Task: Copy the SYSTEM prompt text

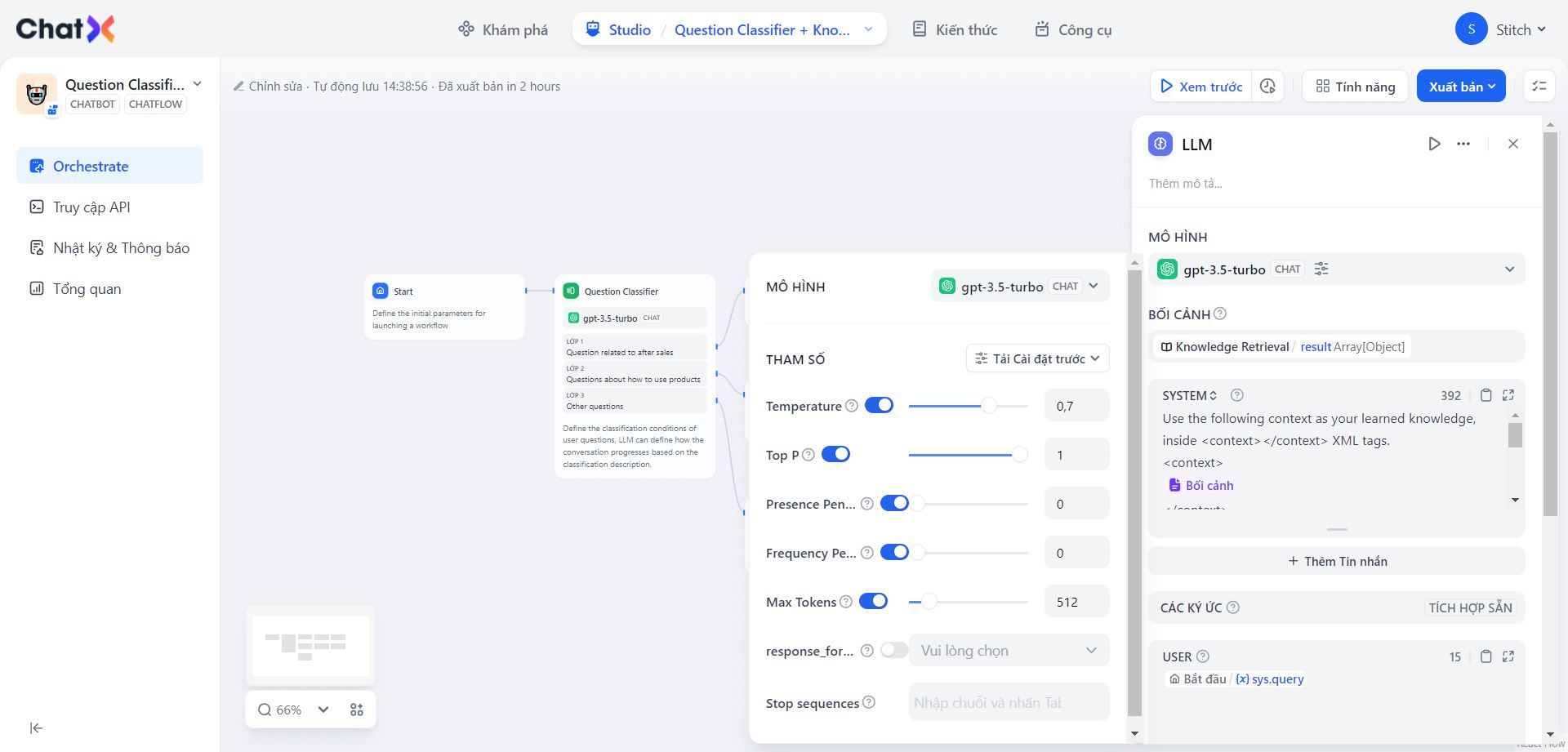Action: pos(1486,395)
